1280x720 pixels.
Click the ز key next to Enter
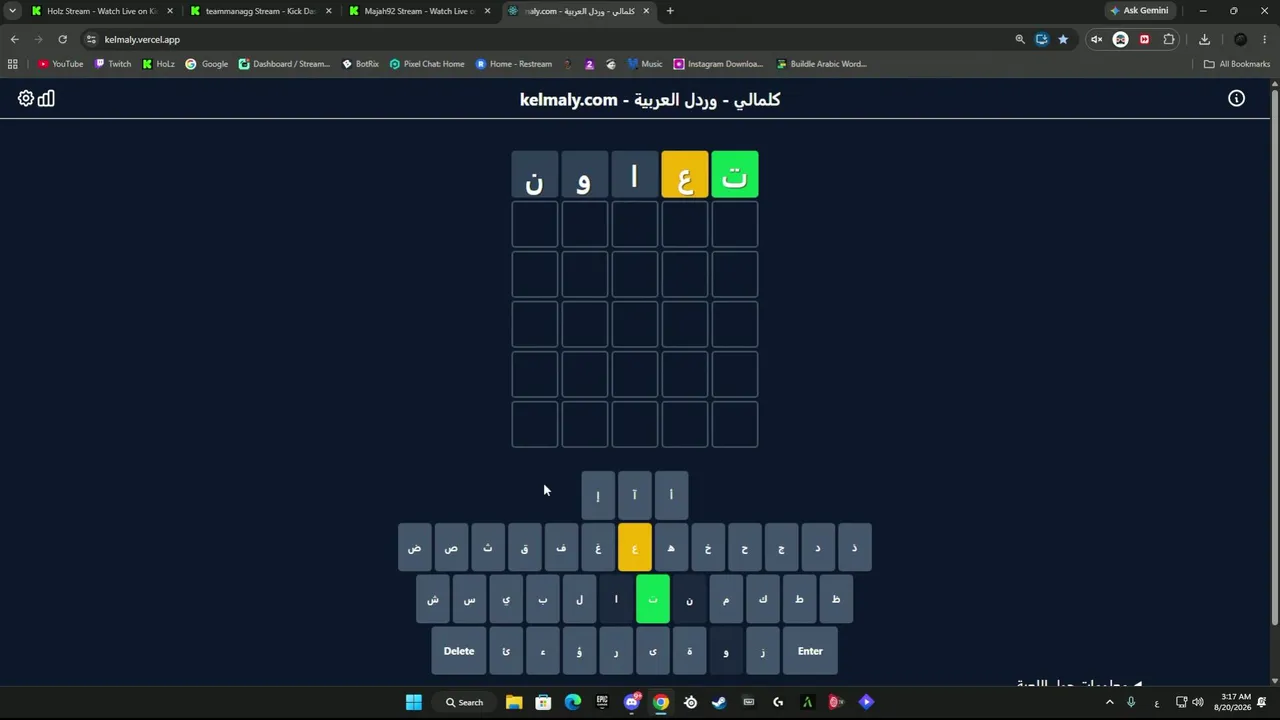click(x=763, y=651)
